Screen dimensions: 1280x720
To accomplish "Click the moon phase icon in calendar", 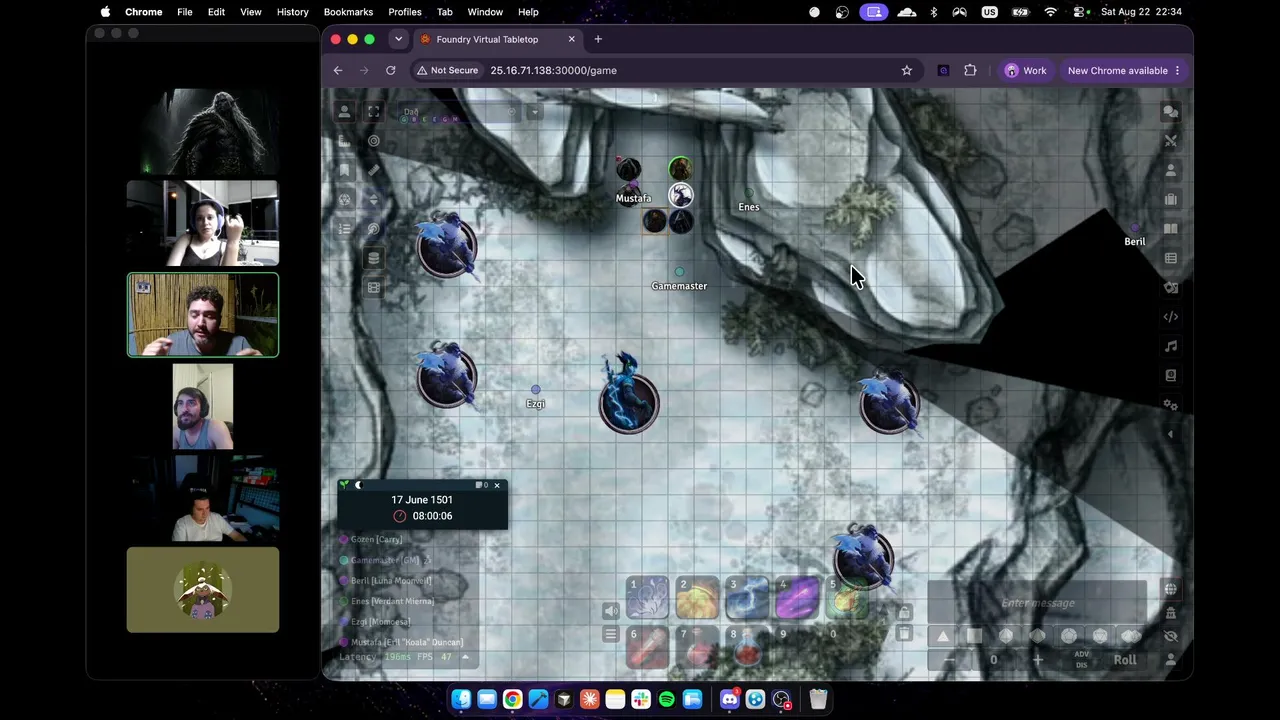I will (358, 486).
